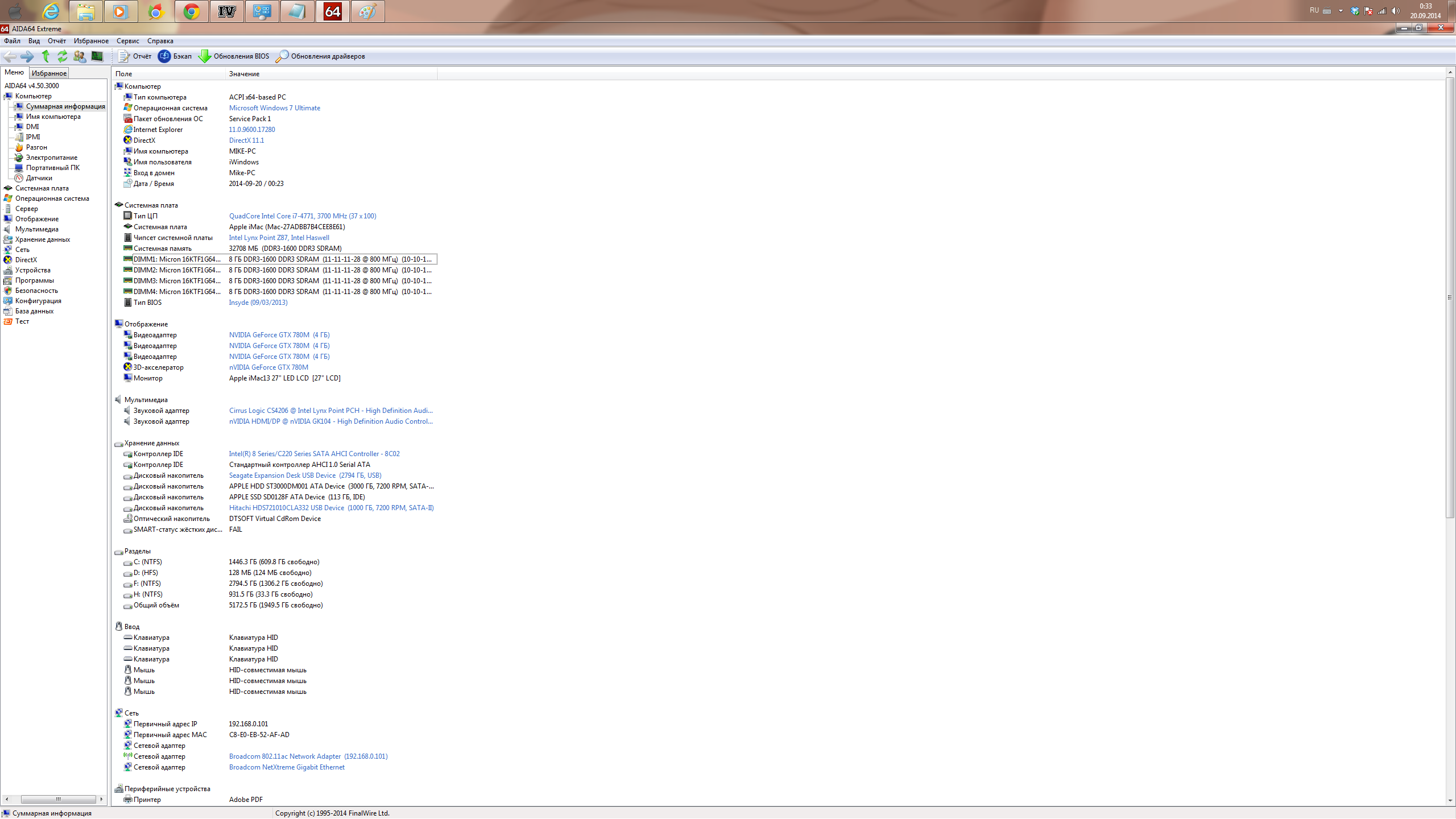
Task: Click the volume speaker tray icon
Action: pyautogui.click(x=1395, y=11)
